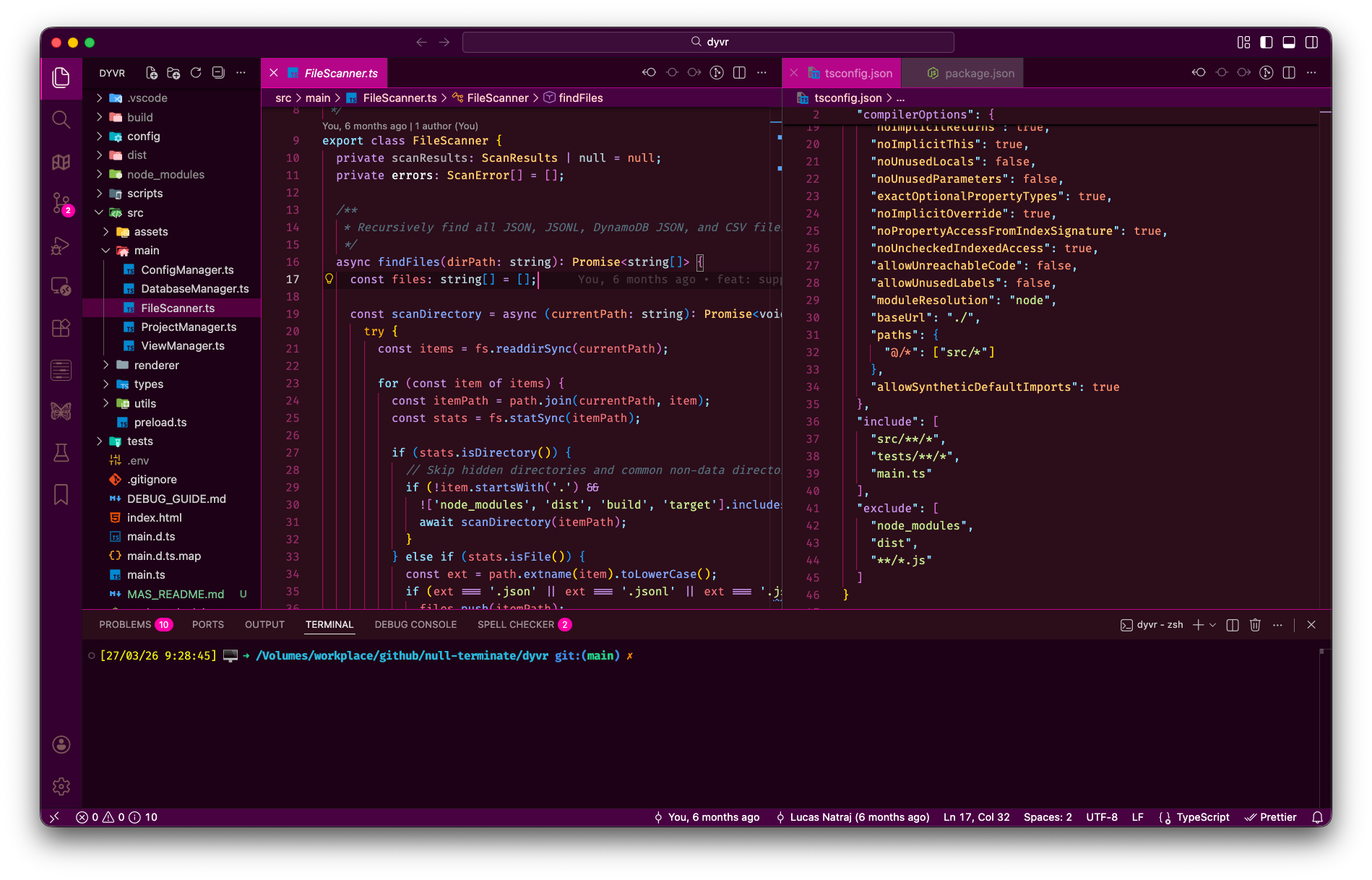
Task: Expand the renderer folder
Action: 172,365
